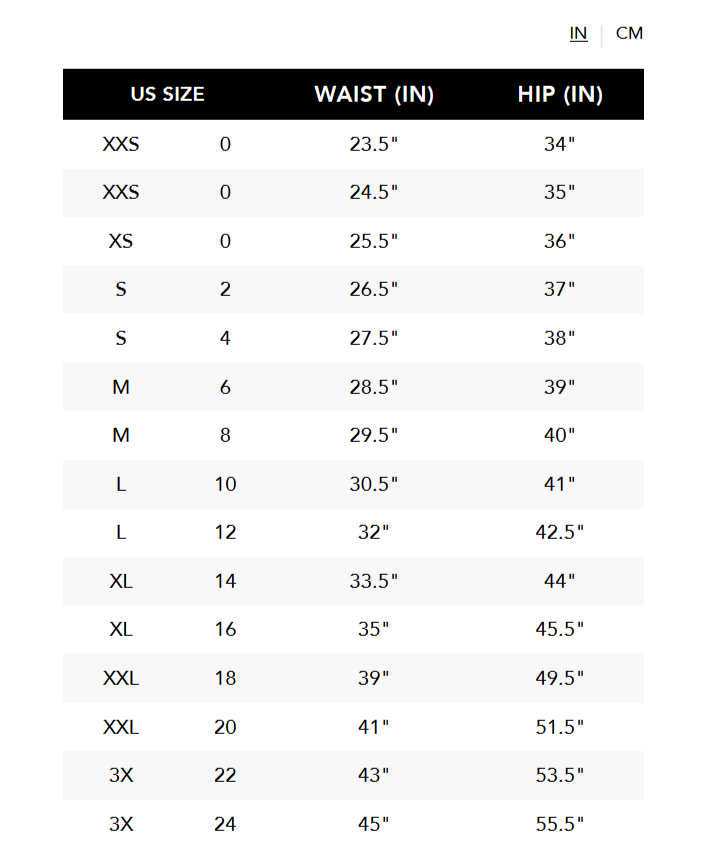
Task: Click the 35" hip value
Action: (560, 192)
